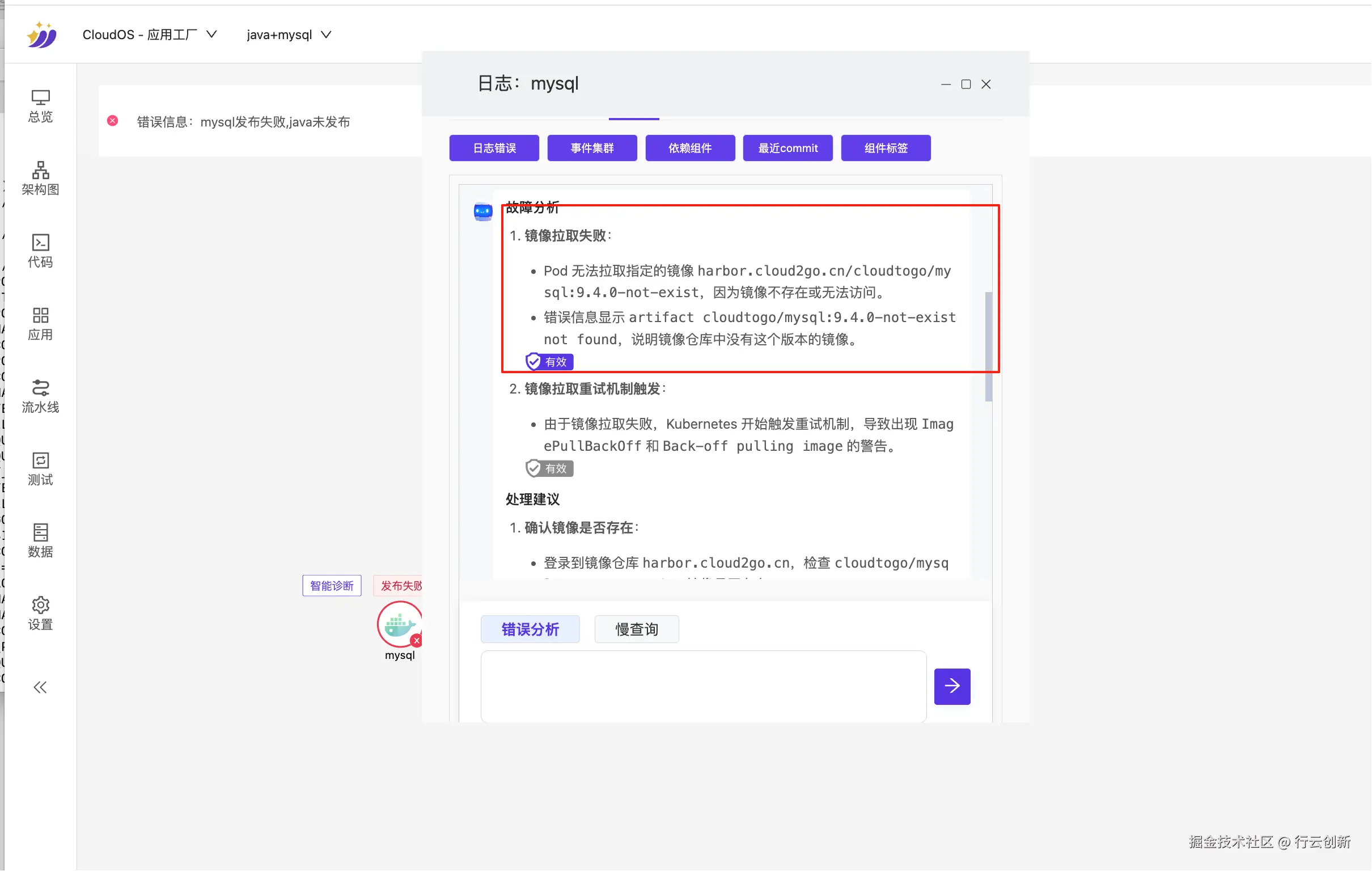Select the 错误分析 mode chip
The image size is (1372, 871).
[530, 629]
